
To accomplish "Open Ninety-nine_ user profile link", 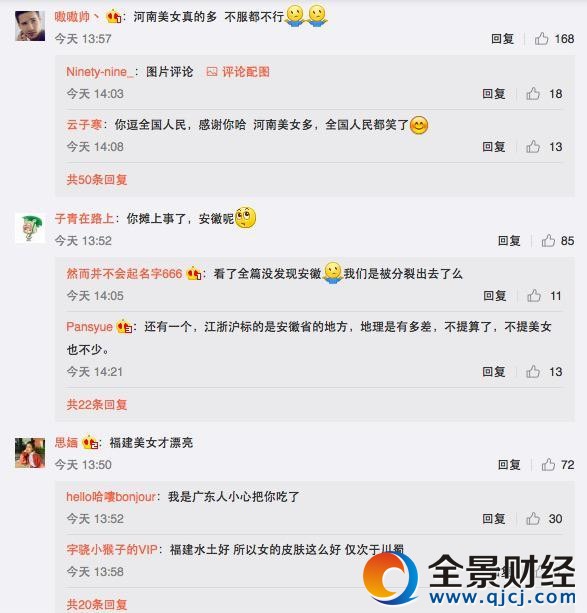I will point(100,72).
